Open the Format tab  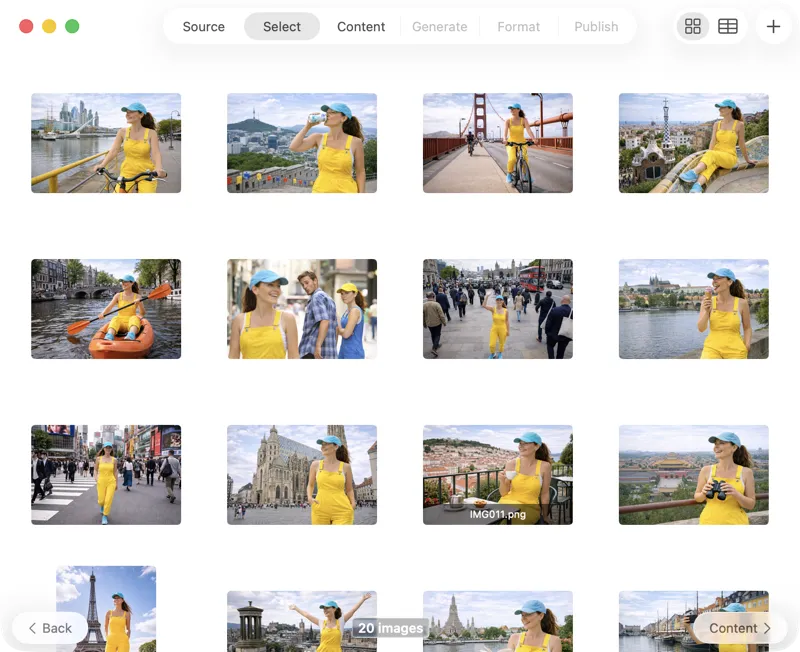pyautogui.click(x=518, y=27)
